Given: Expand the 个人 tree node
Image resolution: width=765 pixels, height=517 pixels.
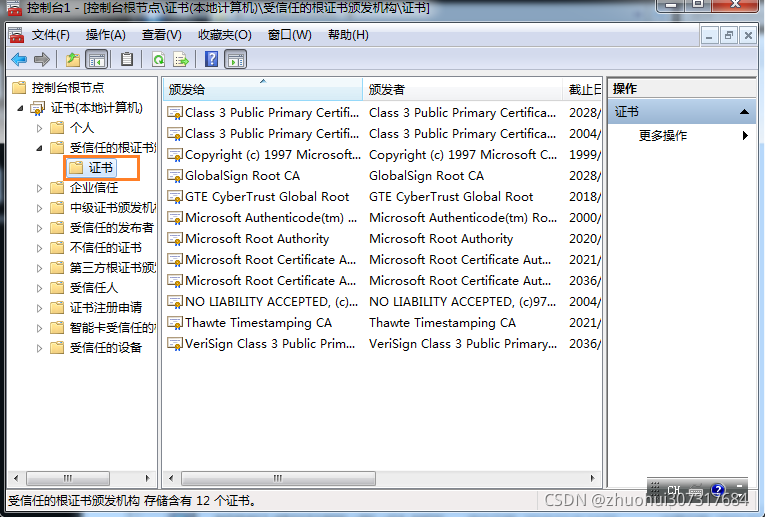Looking at the screenshot, I should pos(40,128).
